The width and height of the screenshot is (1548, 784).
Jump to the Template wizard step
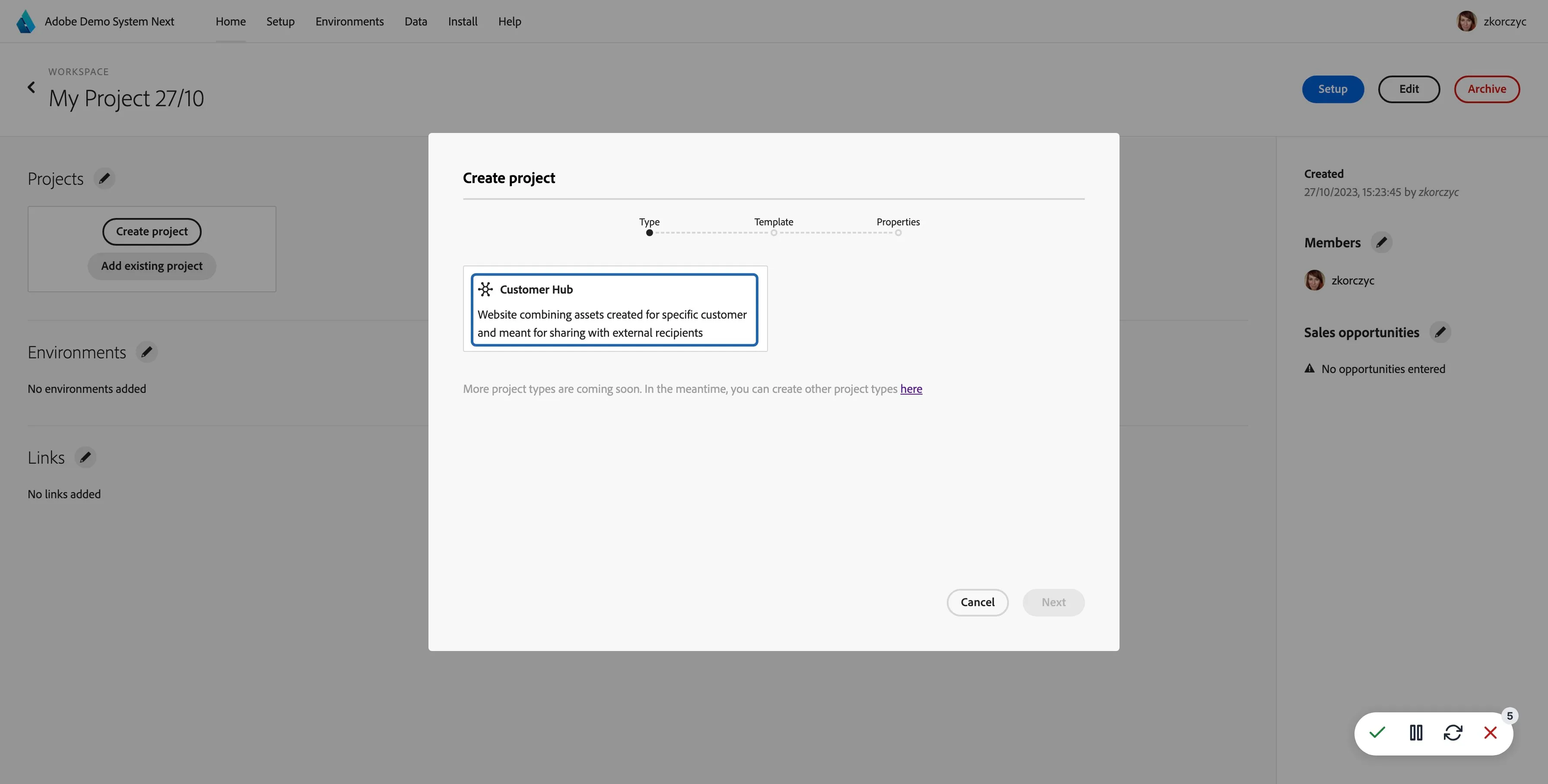[774, 227]
